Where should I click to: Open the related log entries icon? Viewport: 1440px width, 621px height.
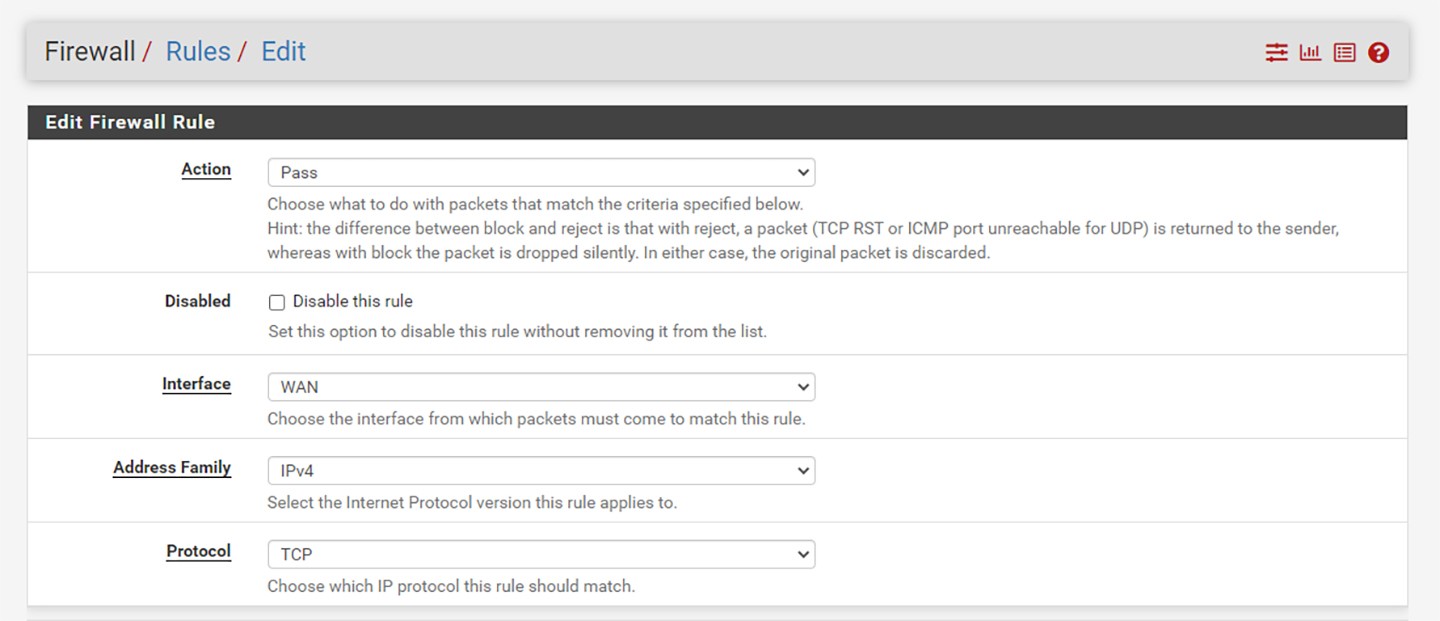click(1344, 52)
